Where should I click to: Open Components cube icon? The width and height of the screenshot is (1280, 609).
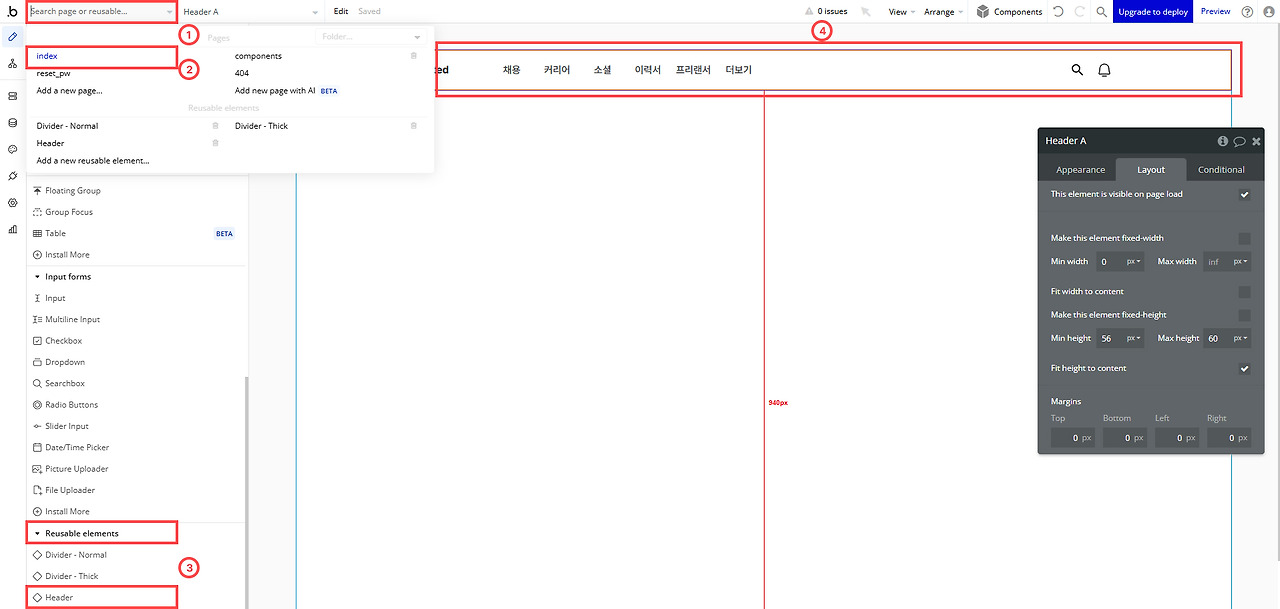(983, 12)
